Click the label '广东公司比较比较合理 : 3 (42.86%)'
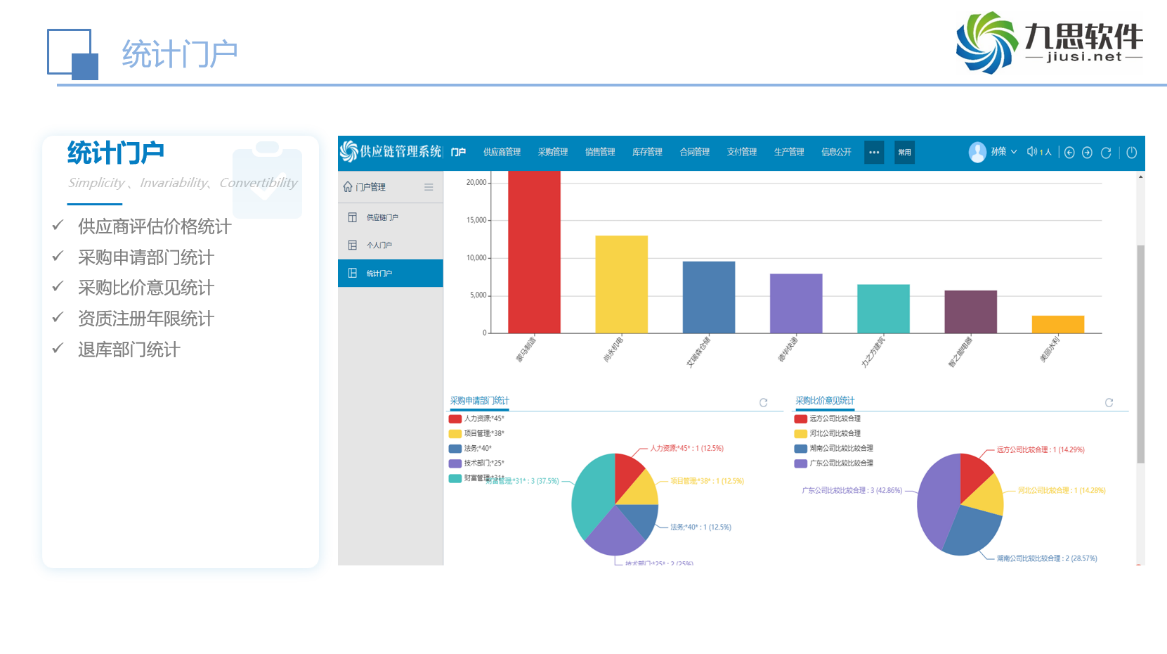Viewport: 1167px width, 654px height. [x=851, y=490]
